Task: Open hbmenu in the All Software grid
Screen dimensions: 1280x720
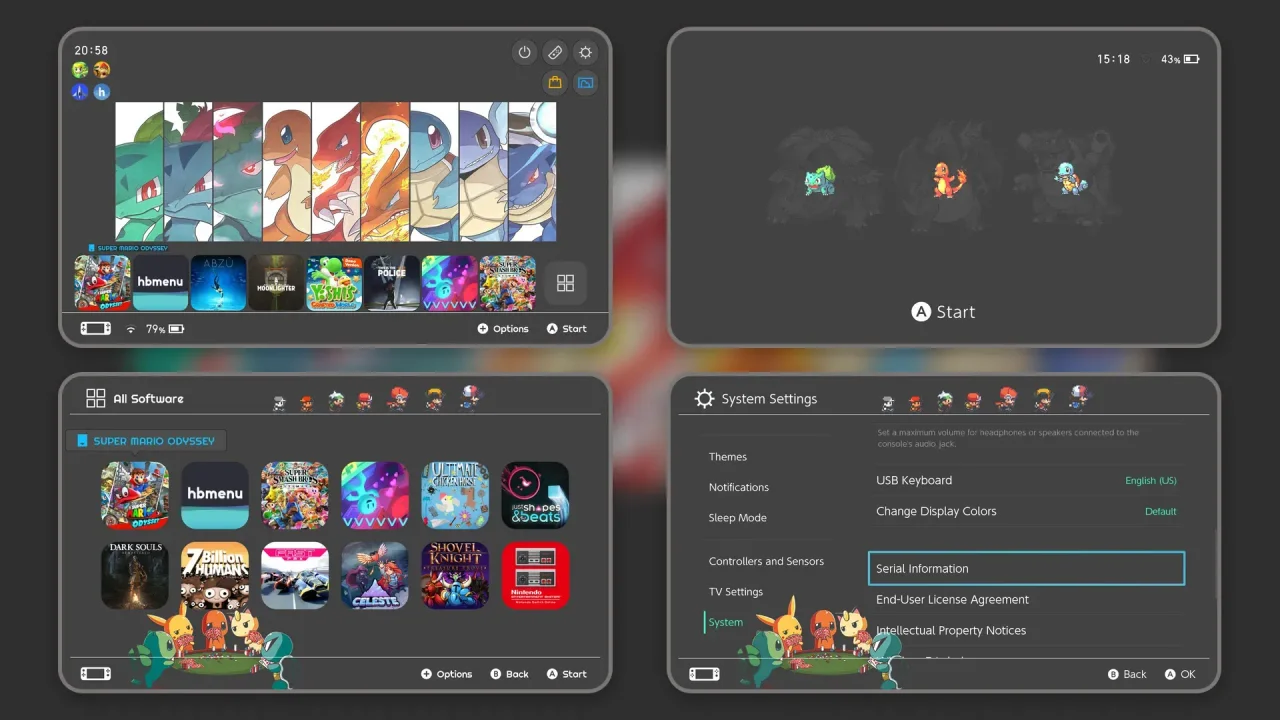Action: [215, 495]
